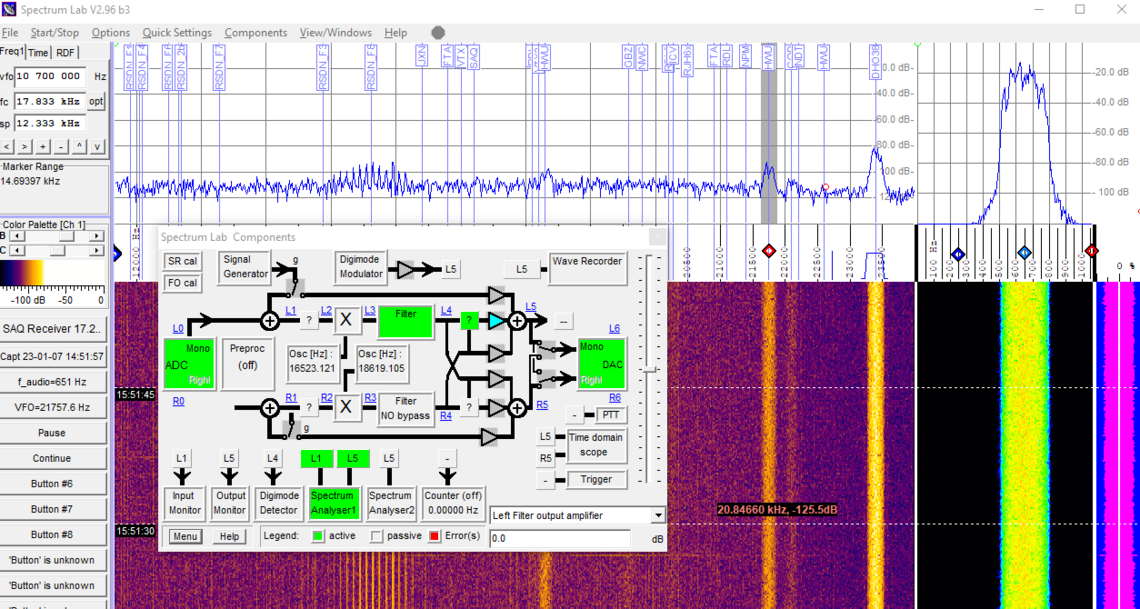
Task: Click the Continue button
Action: [x=54, y=458]
